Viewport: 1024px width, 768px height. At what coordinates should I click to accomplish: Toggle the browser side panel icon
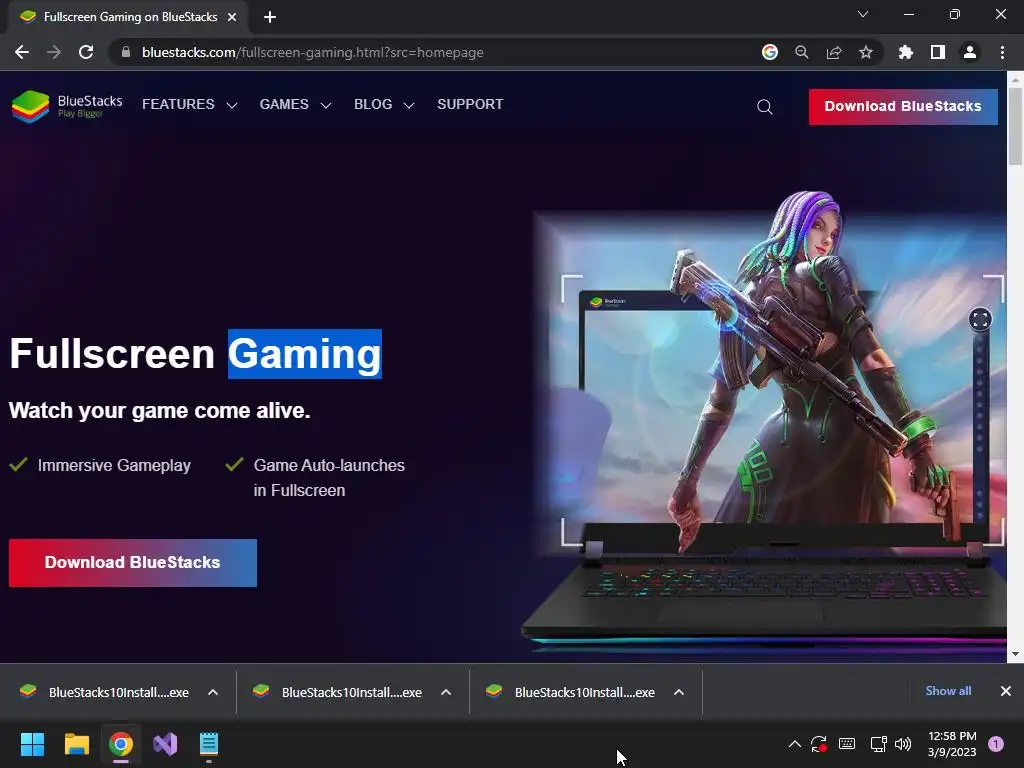coord(938,52)
